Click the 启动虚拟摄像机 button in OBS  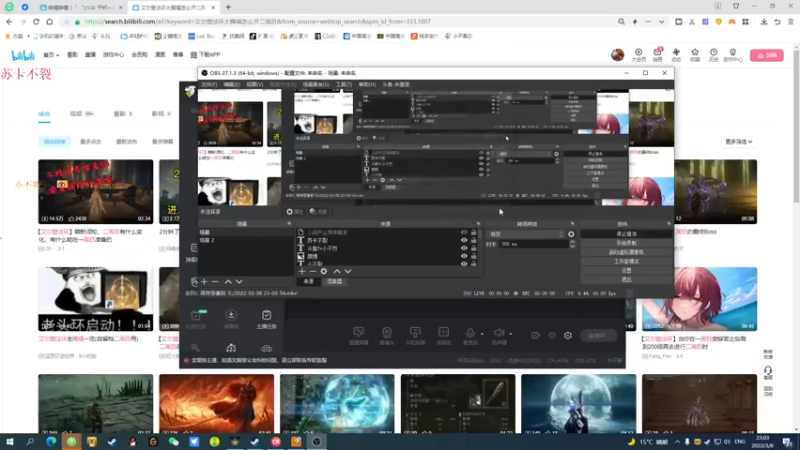pos(626,252)
